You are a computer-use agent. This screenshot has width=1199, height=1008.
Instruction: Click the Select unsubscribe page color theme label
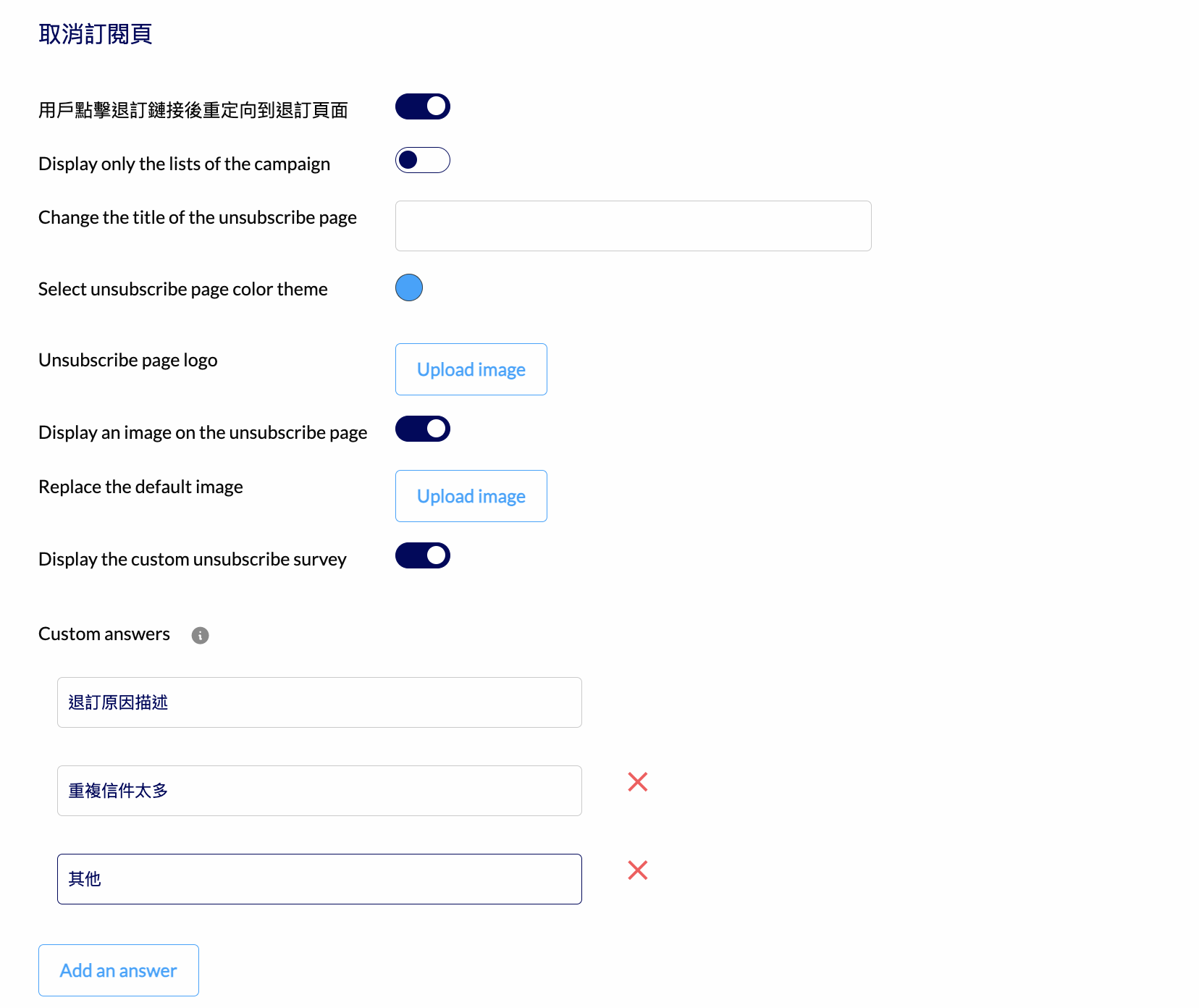pos(183,290)
